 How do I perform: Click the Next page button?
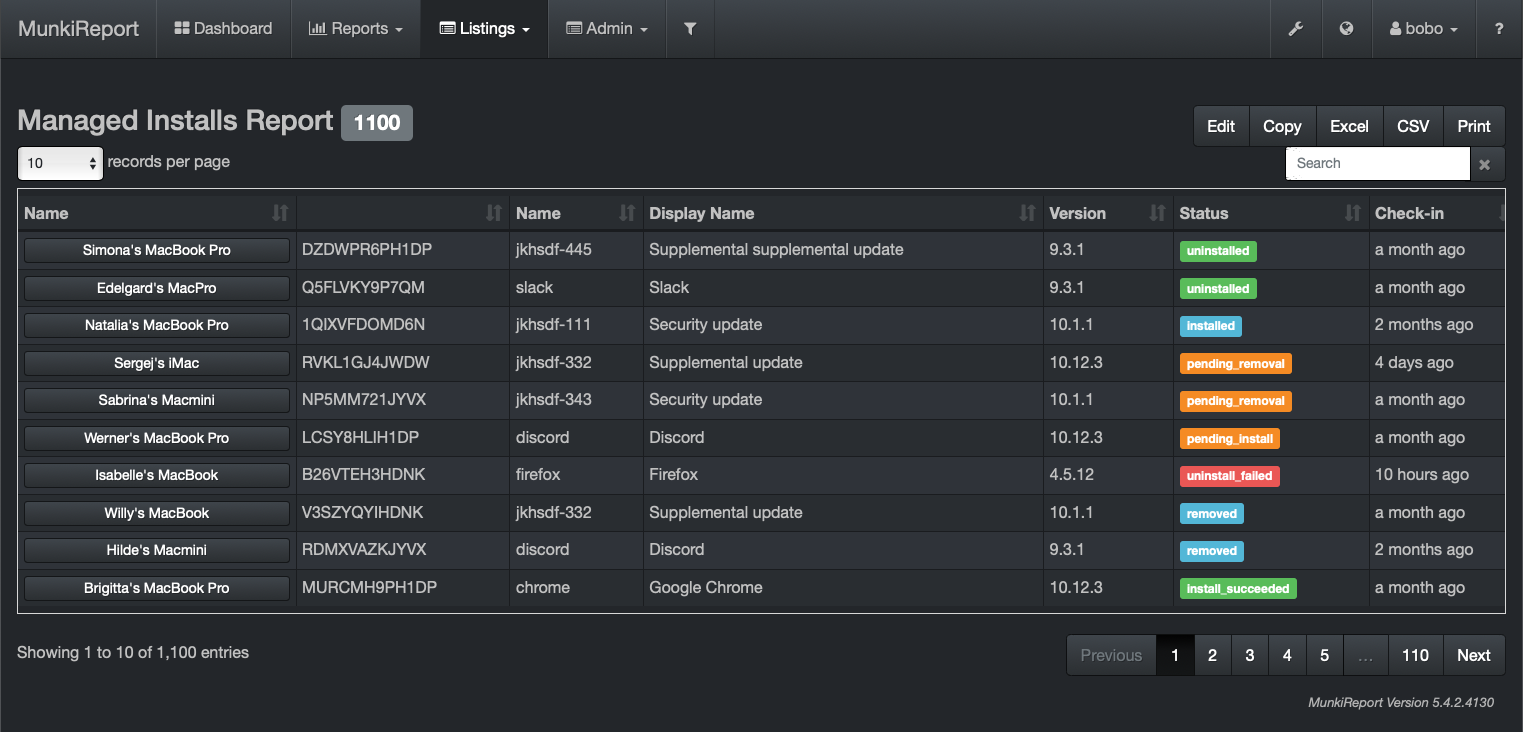1474,655
